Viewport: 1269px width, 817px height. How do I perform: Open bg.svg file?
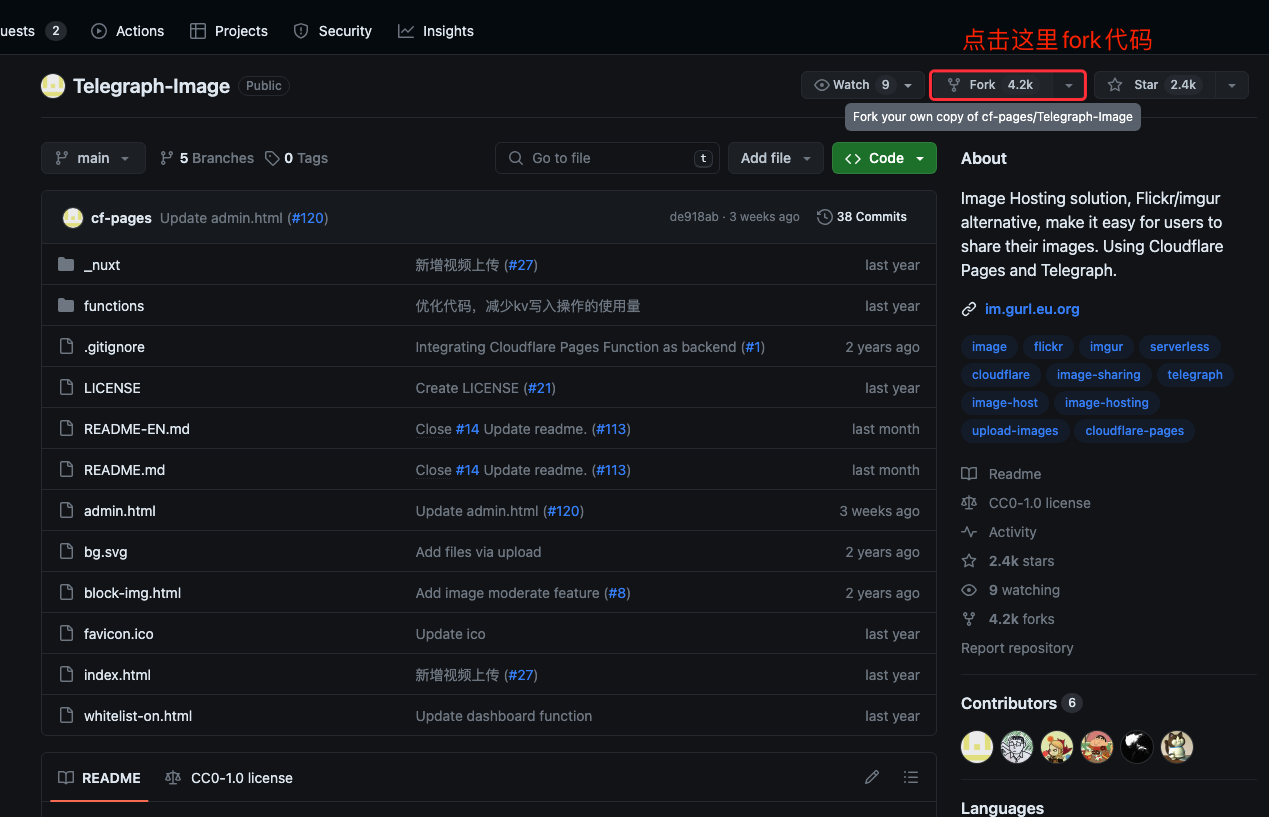pyautogui.click(x=106, y=552)
